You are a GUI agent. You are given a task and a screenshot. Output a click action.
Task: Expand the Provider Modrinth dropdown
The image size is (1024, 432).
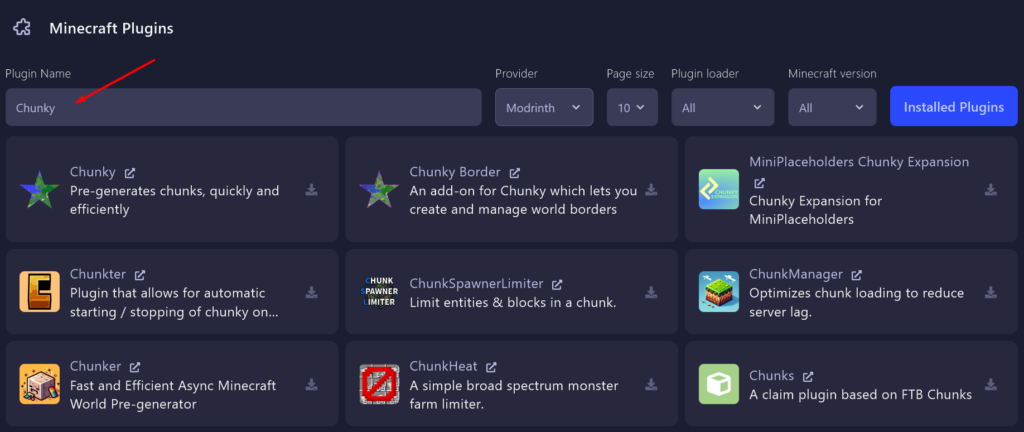click(543, 107)
